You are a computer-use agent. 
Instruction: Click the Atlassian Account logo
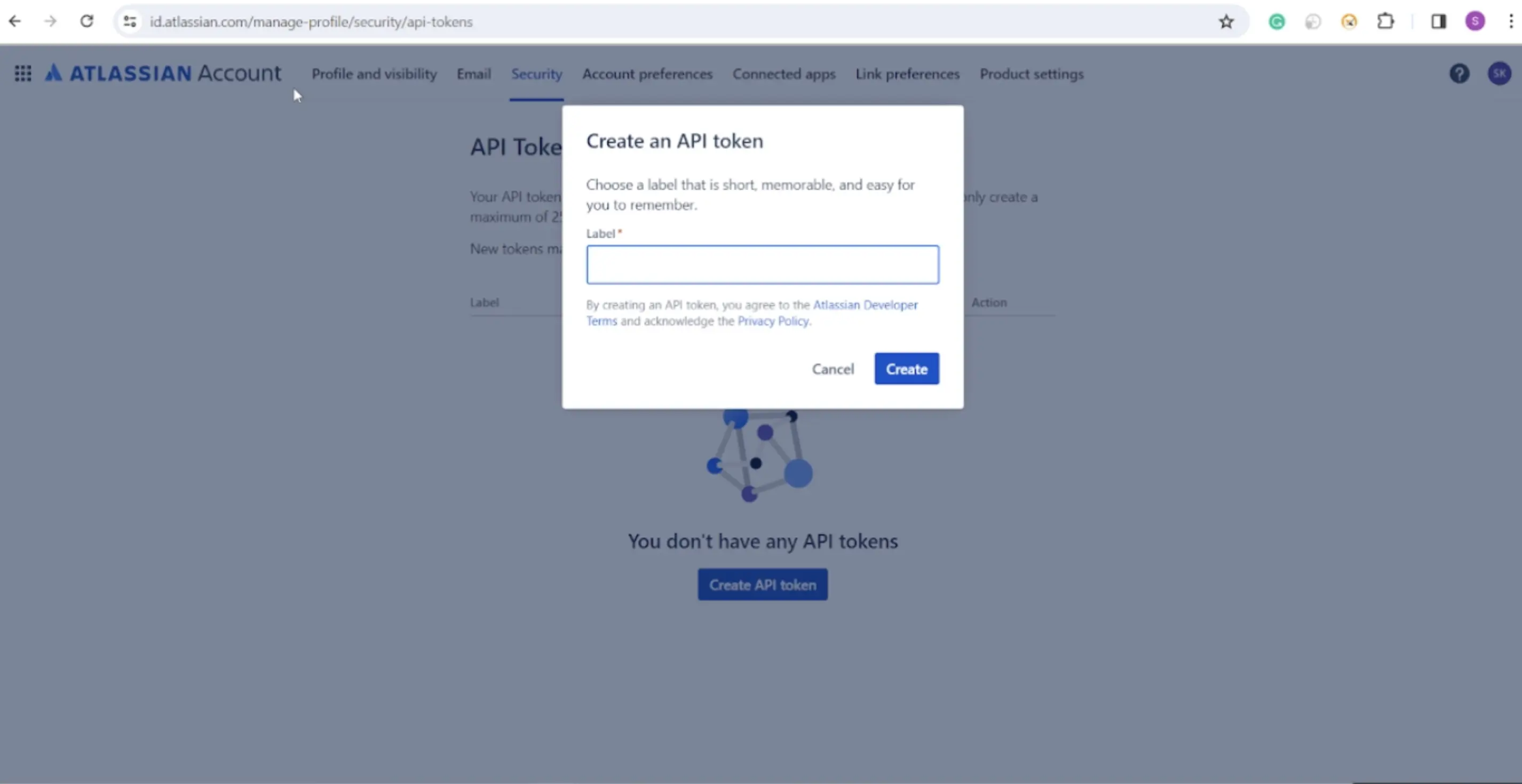tap(163, 73)
